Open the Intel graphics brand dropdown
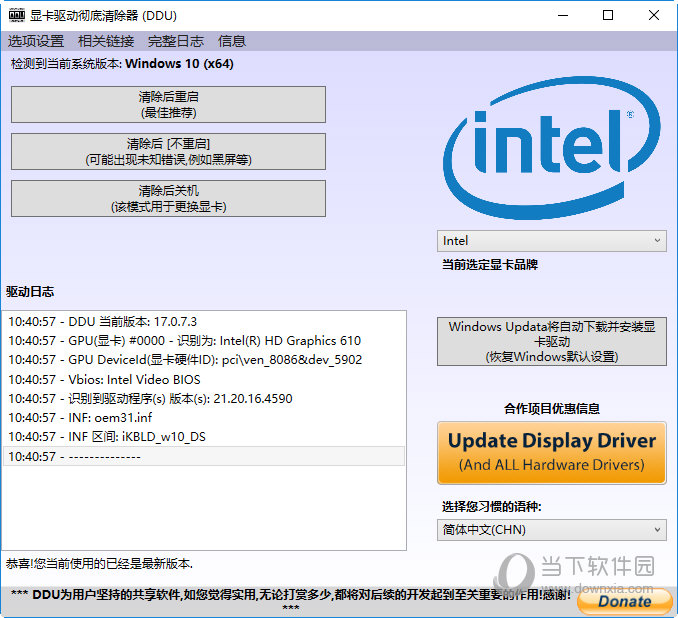678x618 pixels. click(x=552, y=241)
